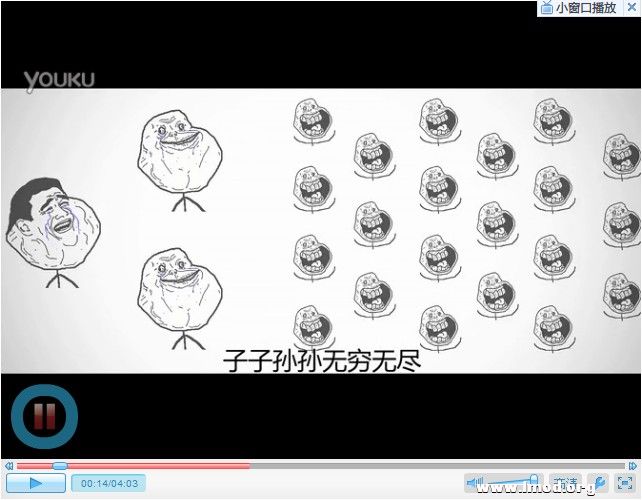Click the subtitle text 子子孙孙无穷无尽
The height and width of the screenshot is (500, 642).
pos(321,359)
